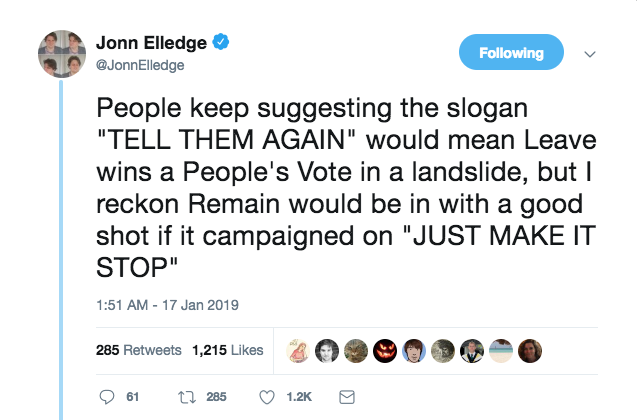Open the tweet timestamp 17 Jan 2019
637x420 pixels.
165,304
